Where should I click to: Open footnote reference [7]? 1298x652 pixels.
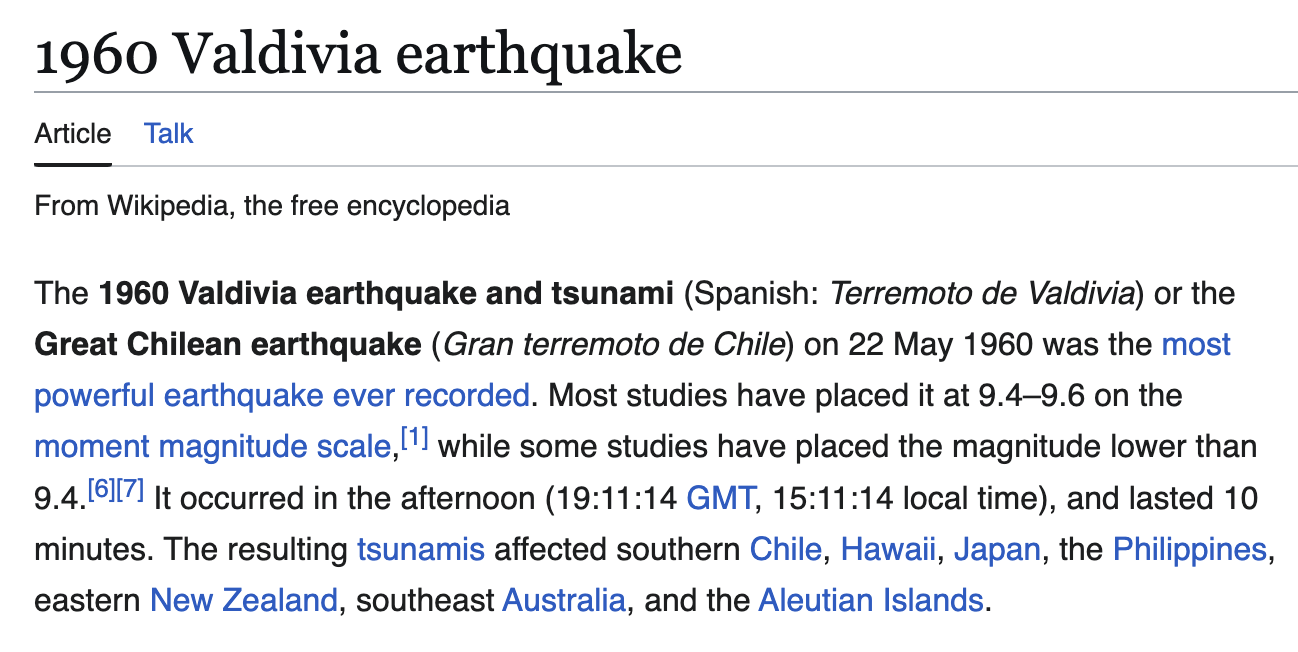[130, 489]
